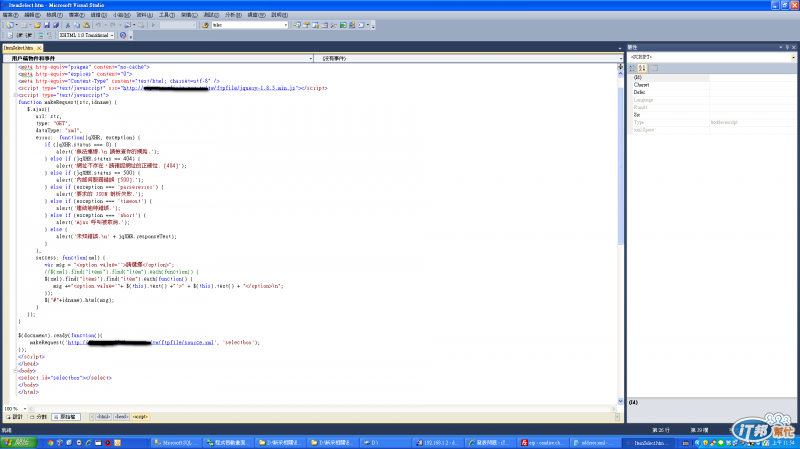Screen dimensions: 800x449
Task: Click the Increase Indent icon
Action: tap(29, 35)
